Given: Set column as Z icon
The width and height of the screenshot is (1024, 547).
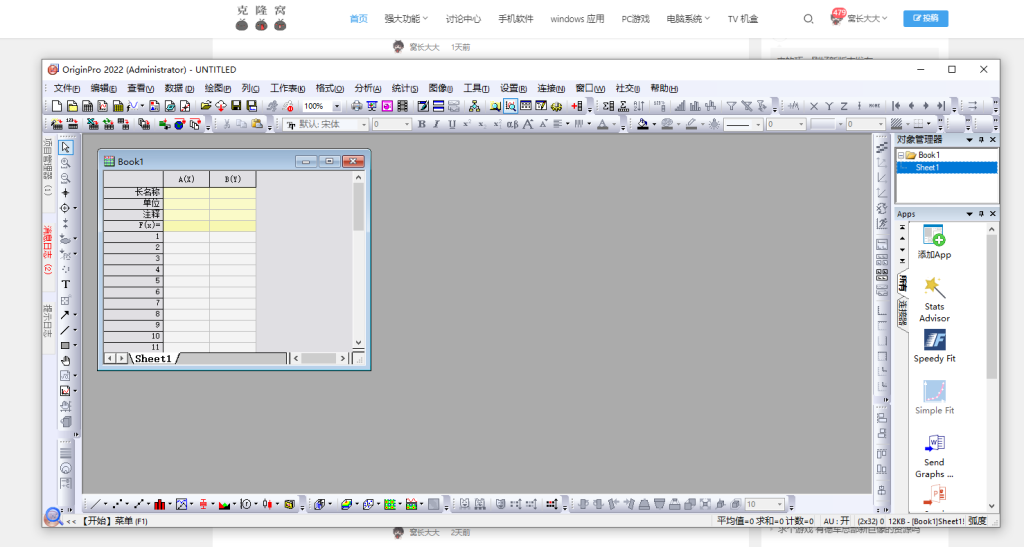Looking at the screenshot, I should 844,106.
